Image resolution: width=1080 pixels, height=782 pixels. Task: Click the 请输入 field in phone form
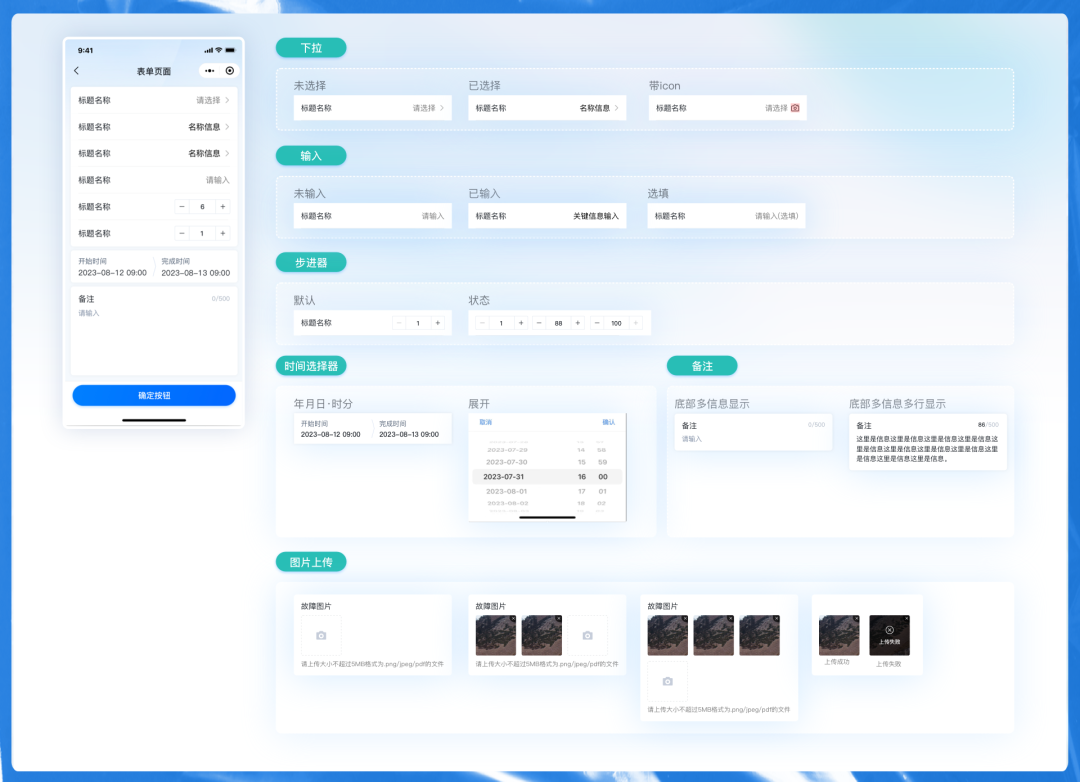coord(154,181)
